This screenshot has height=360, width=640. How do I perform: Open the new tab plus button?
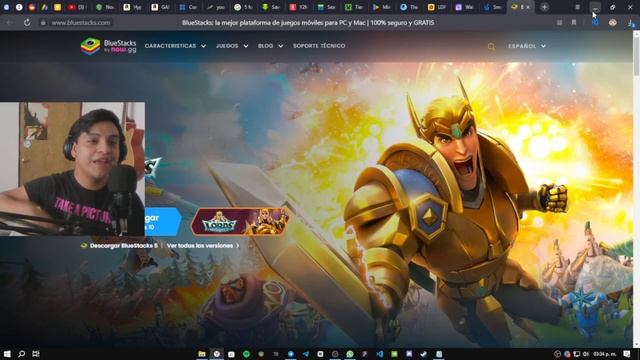pos(544,7)
